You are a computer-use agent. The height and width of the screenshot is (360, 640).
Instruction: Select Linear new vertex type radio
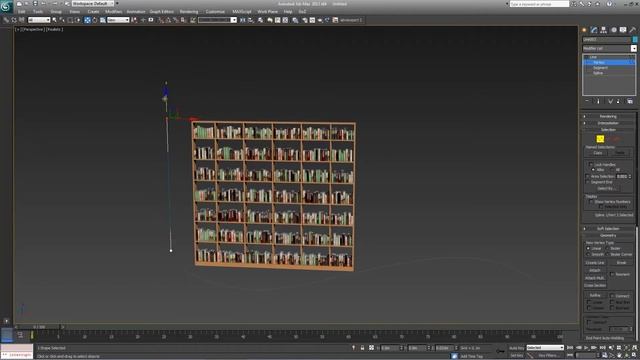[588, 248]
